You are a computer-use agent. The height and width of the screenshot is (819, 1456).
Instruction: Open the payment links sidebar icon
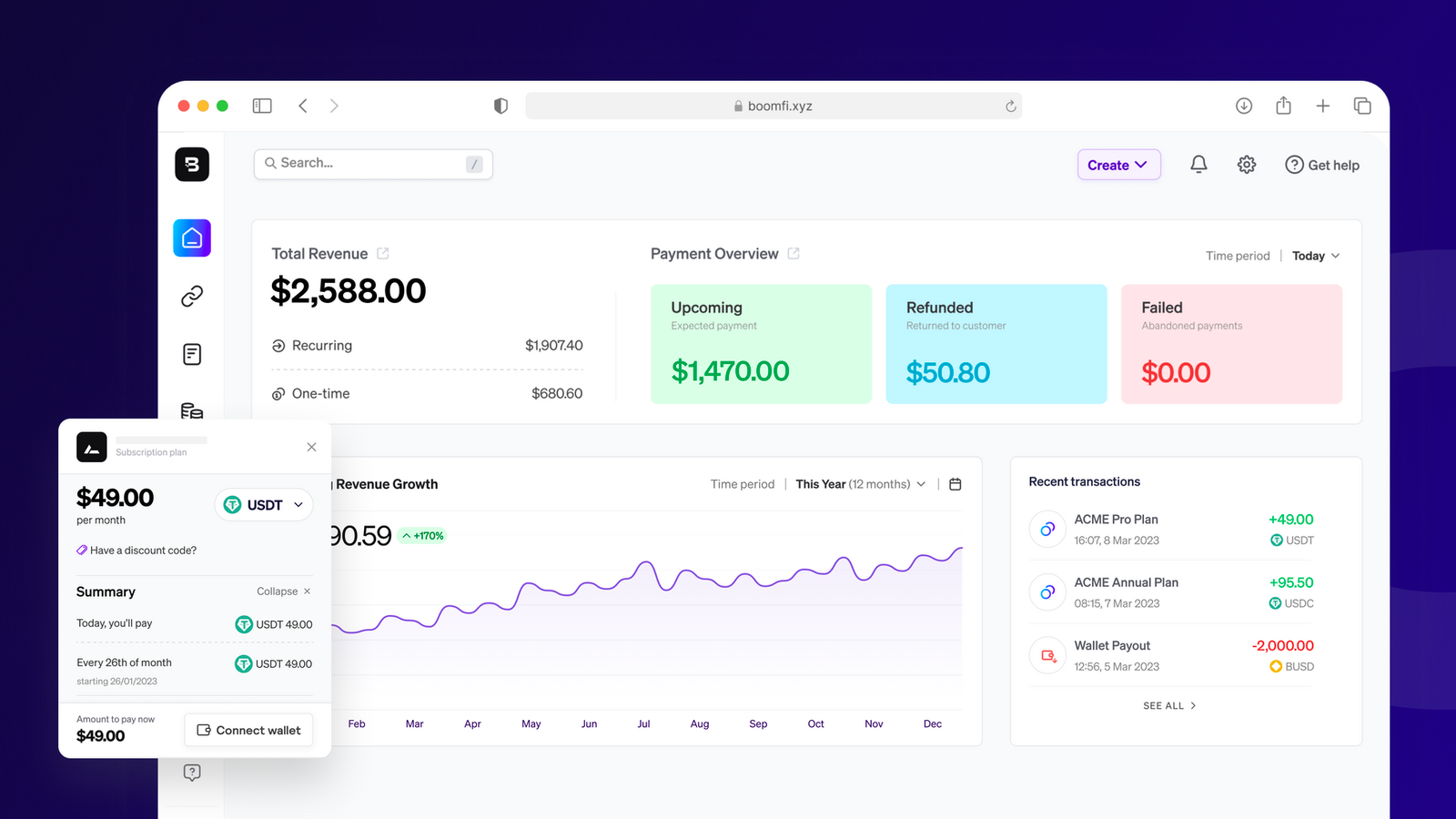tap(192, 296)
